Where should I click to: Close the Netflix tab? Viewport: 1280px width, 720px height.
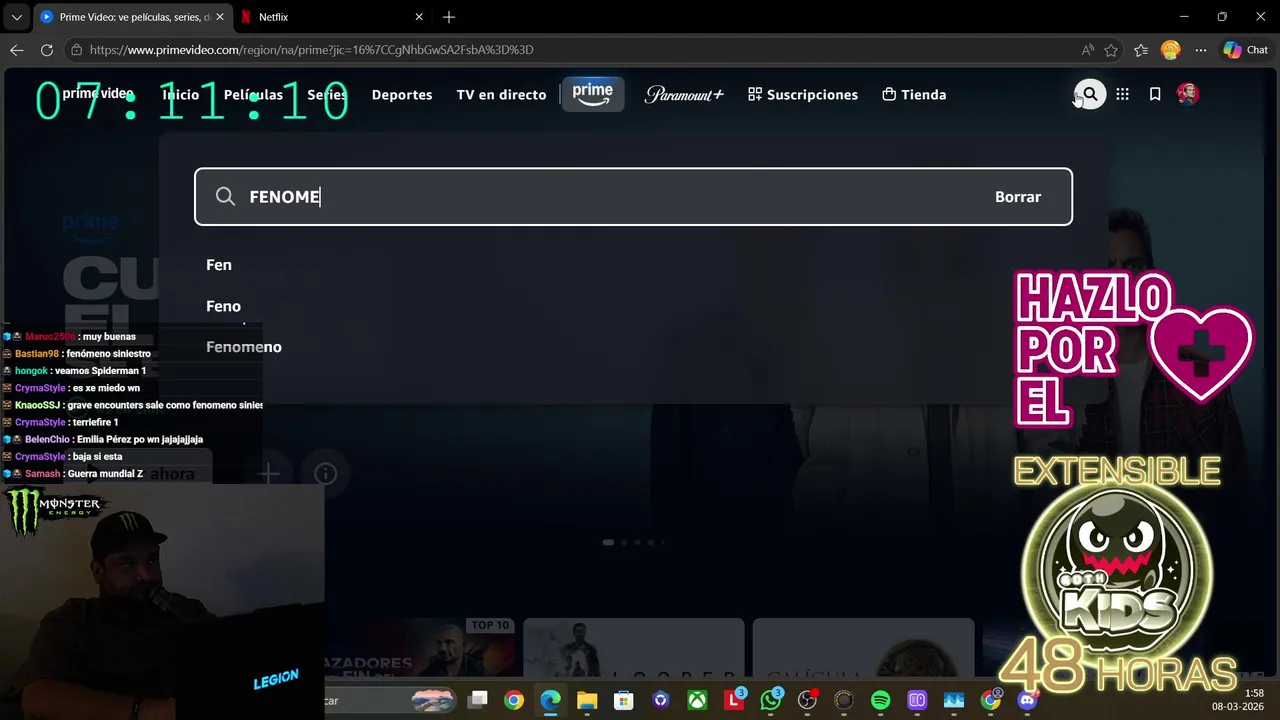point(419,17)
